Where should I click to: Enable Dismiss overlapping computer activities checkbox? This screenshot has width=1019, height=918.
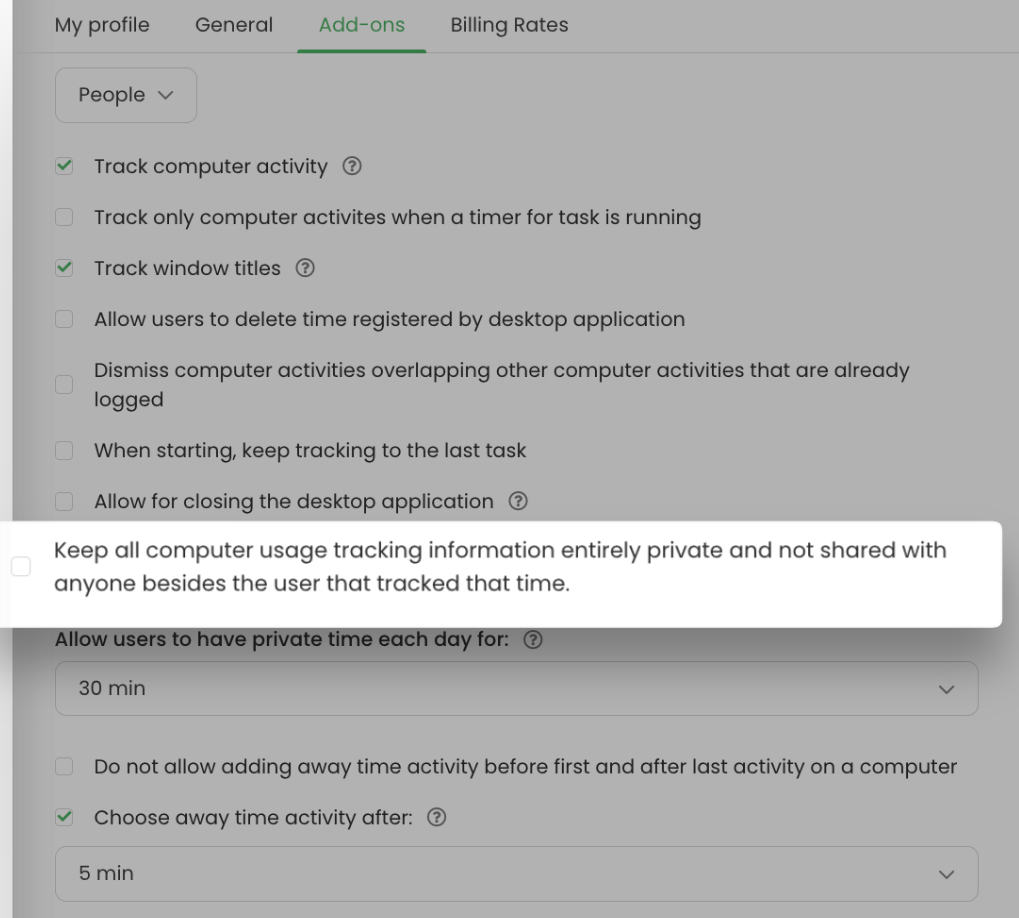(64, 385)
